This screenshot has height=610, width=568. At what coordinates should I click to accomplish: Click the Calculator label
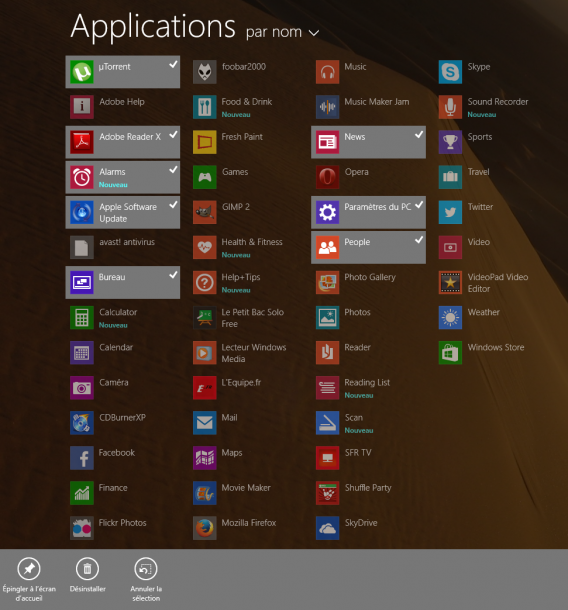pyautogui.click(x=118, y=312)
